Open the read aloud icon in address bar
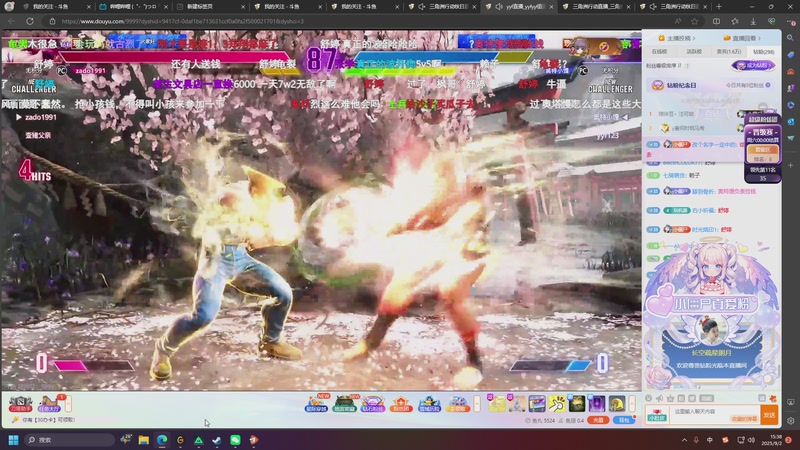This screenshot has width=800, height=450. (678, 21)
